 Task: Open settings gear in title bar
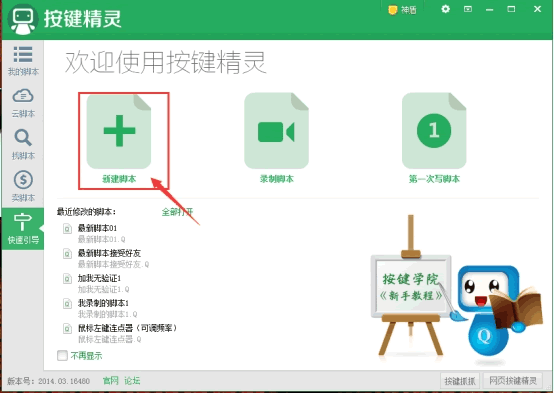click(446, 9)
